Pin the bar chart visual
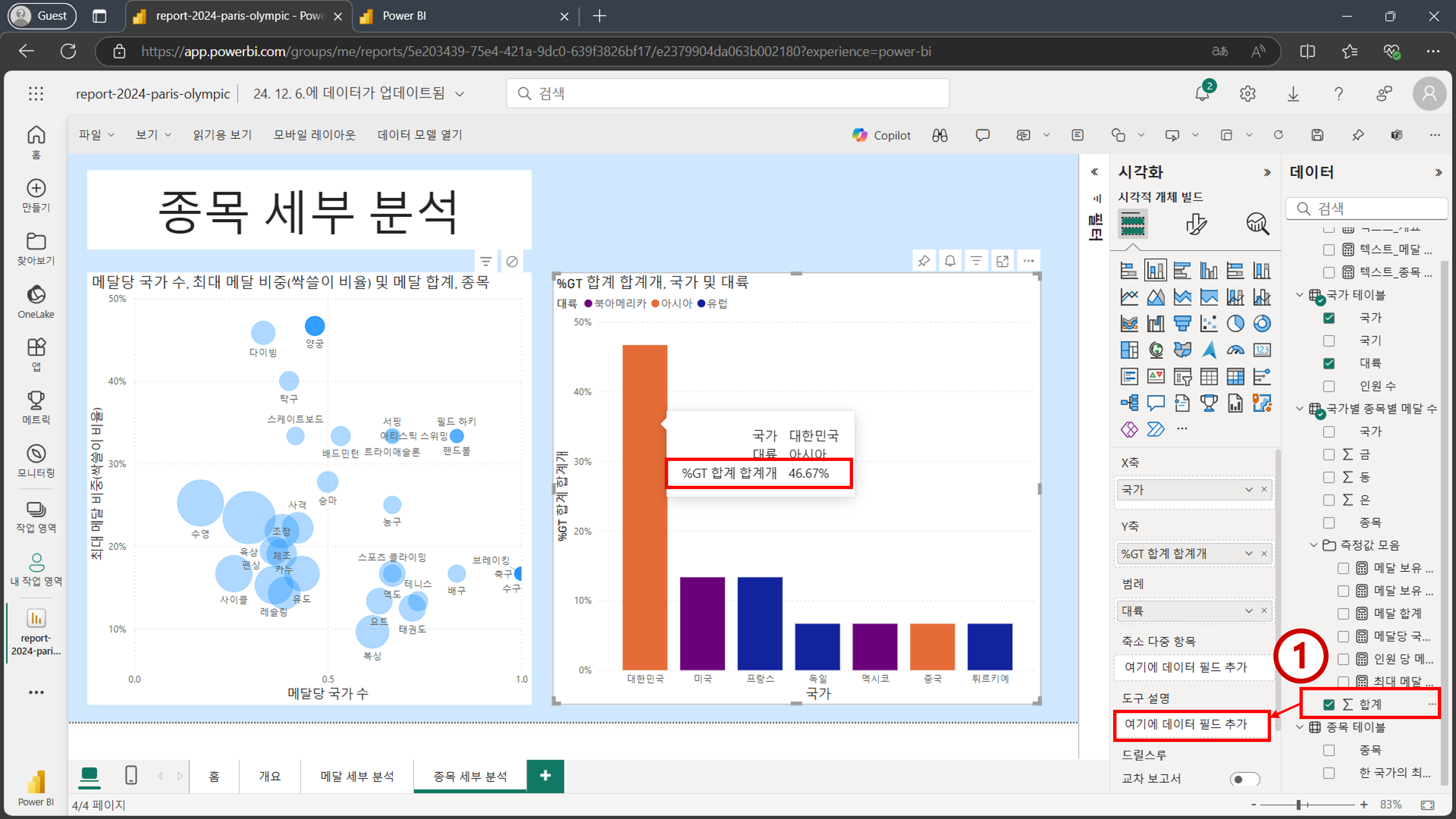 click(x=924, y=261)
